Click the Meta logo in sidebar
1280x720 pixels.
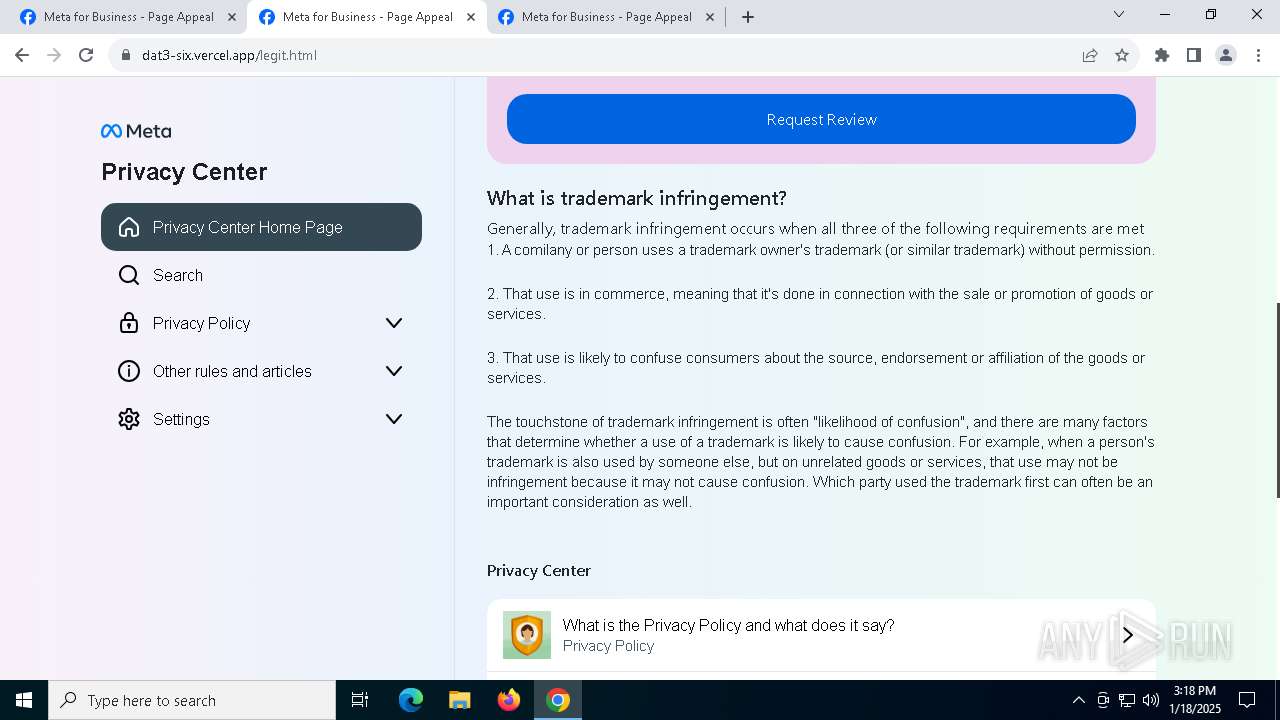point(136,131)
